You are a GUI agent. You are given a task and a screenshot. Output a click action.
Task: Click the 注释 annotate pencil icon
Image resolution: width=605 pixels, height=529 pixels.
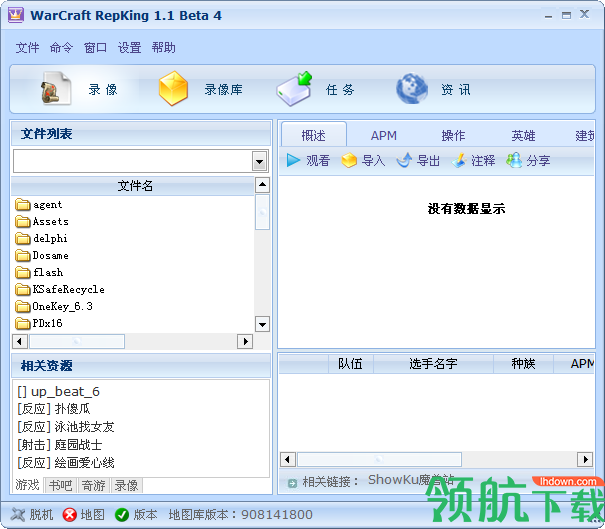pos(459,160)
